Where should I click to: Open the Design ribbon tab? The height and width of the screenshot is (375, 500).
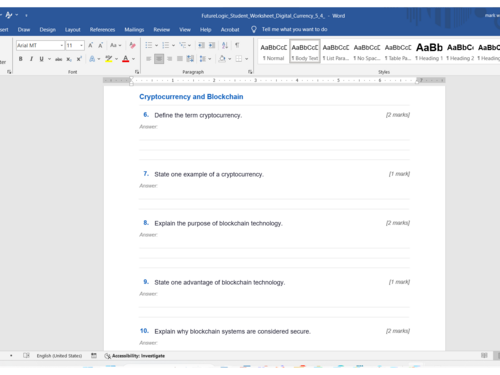48,30
